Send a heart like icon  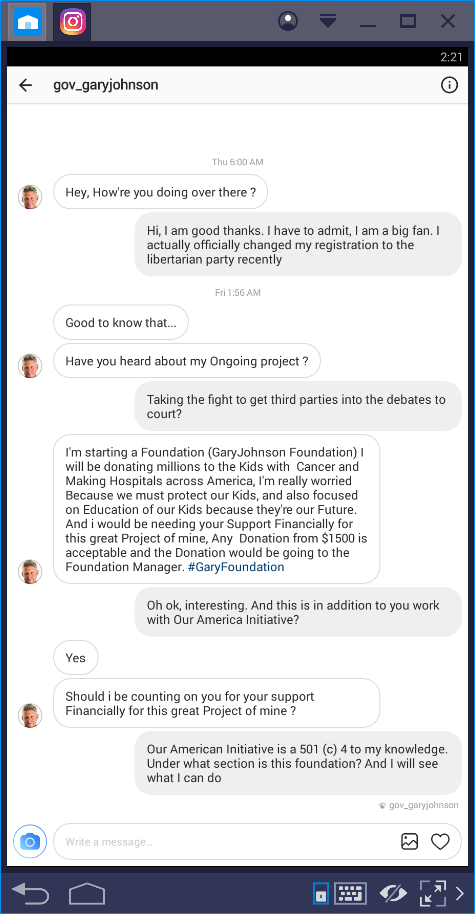click(x=440, y=841)
